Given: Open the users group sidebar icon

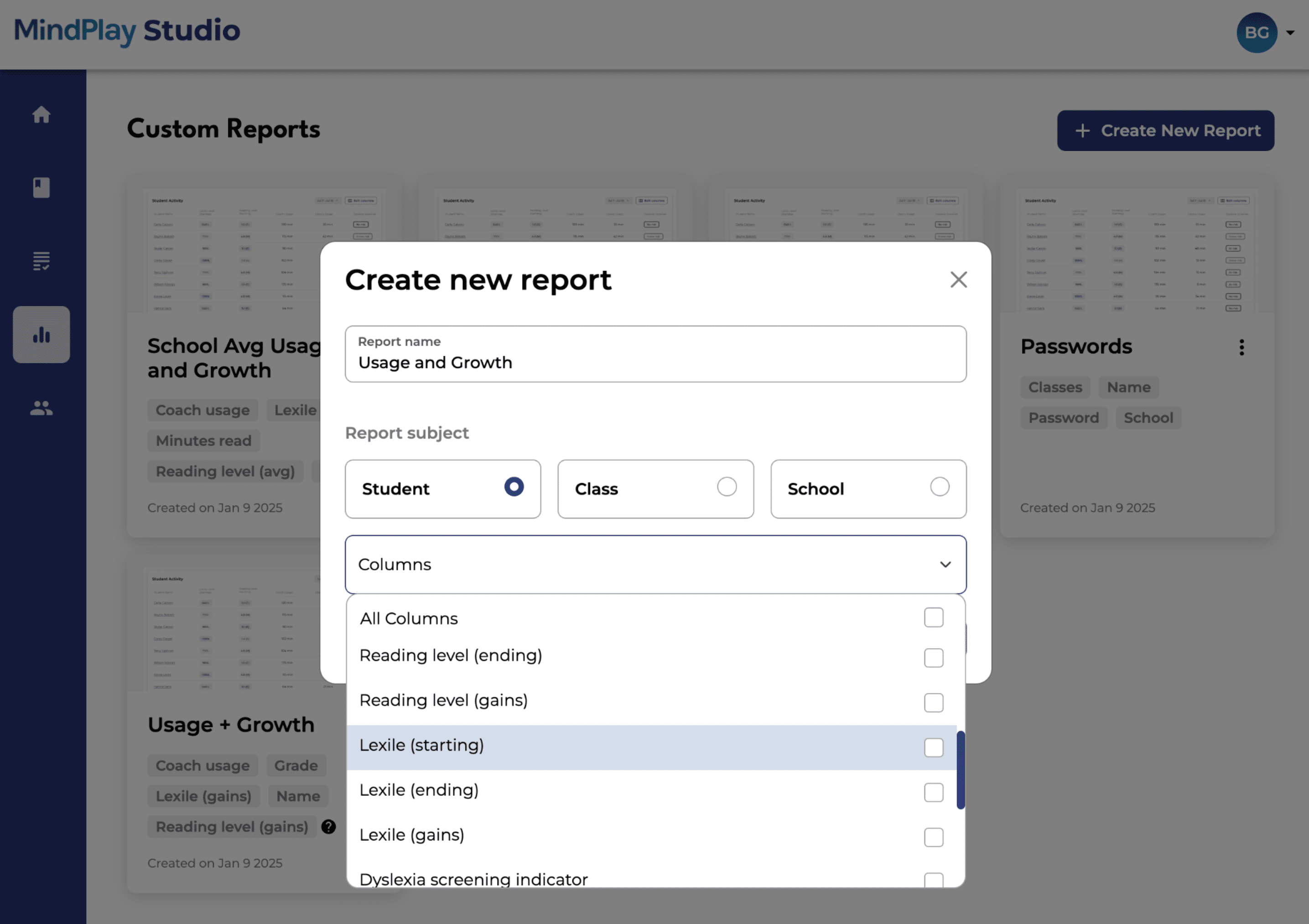Looking at the screenshot, I should [41, 408].
